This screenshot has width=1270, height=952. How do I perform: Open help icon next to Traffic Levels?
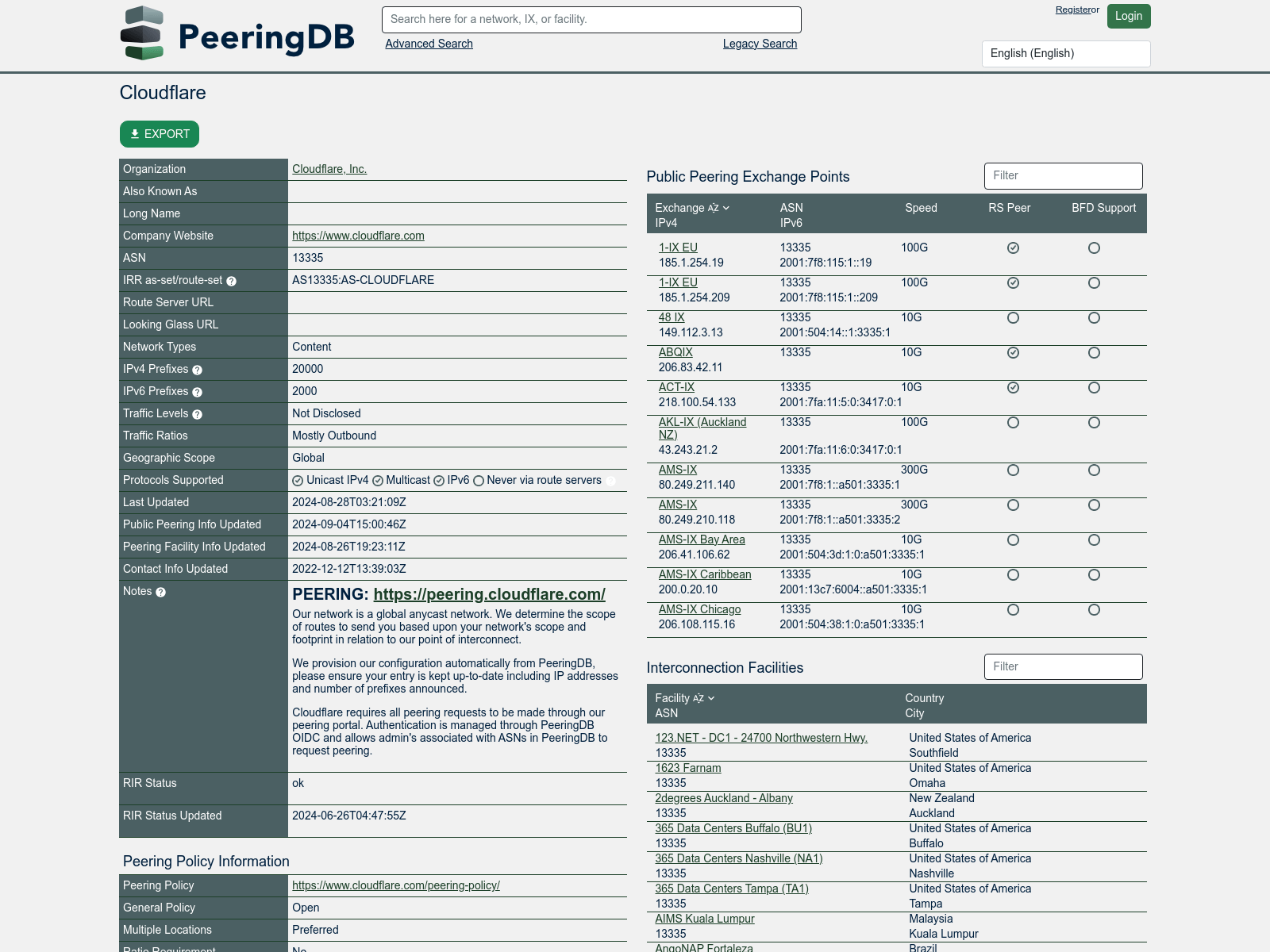click(x=197, y=414)
